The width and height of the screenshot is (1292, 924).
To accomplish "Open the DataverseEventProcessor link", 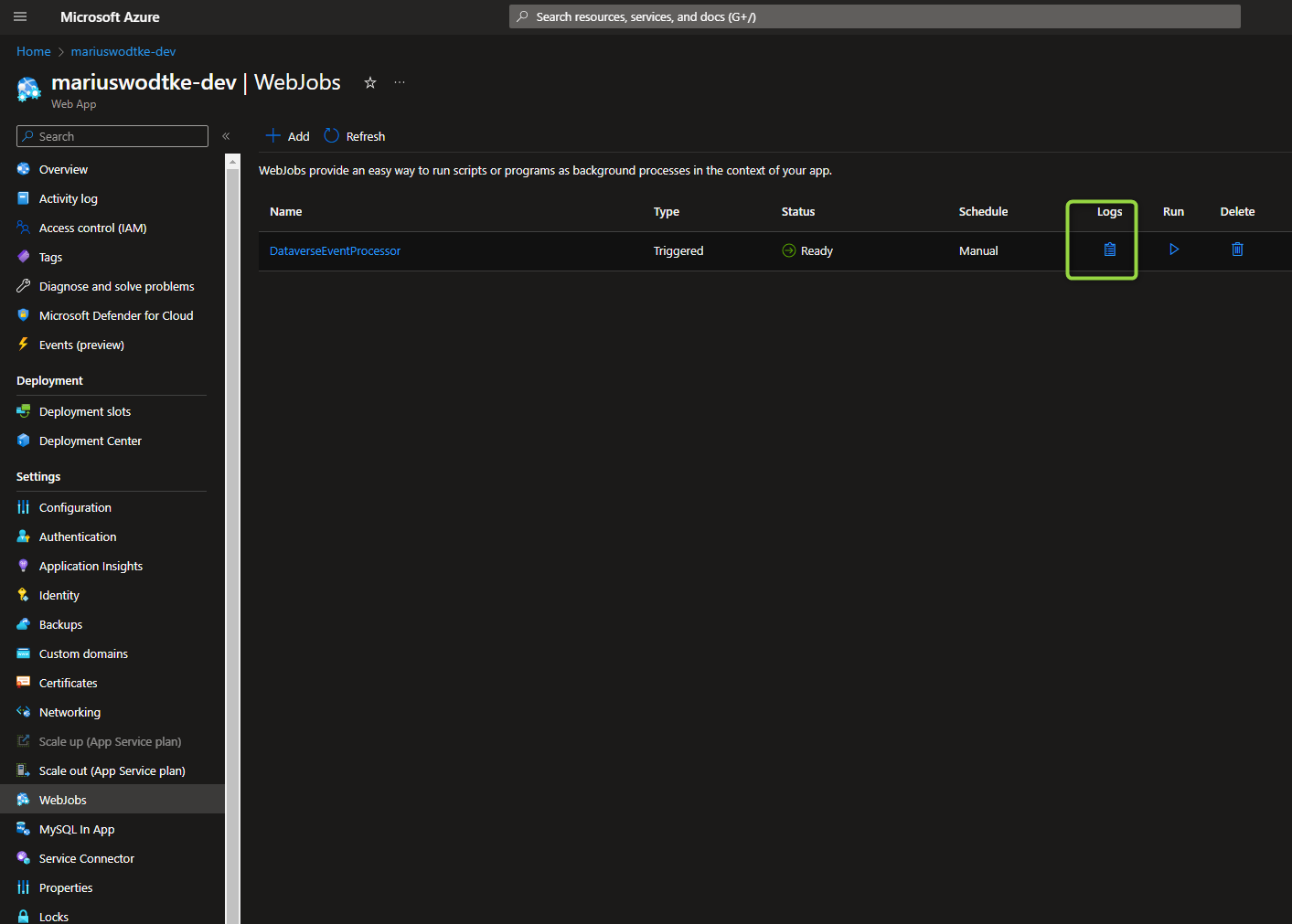I will [x=335, y=251].
